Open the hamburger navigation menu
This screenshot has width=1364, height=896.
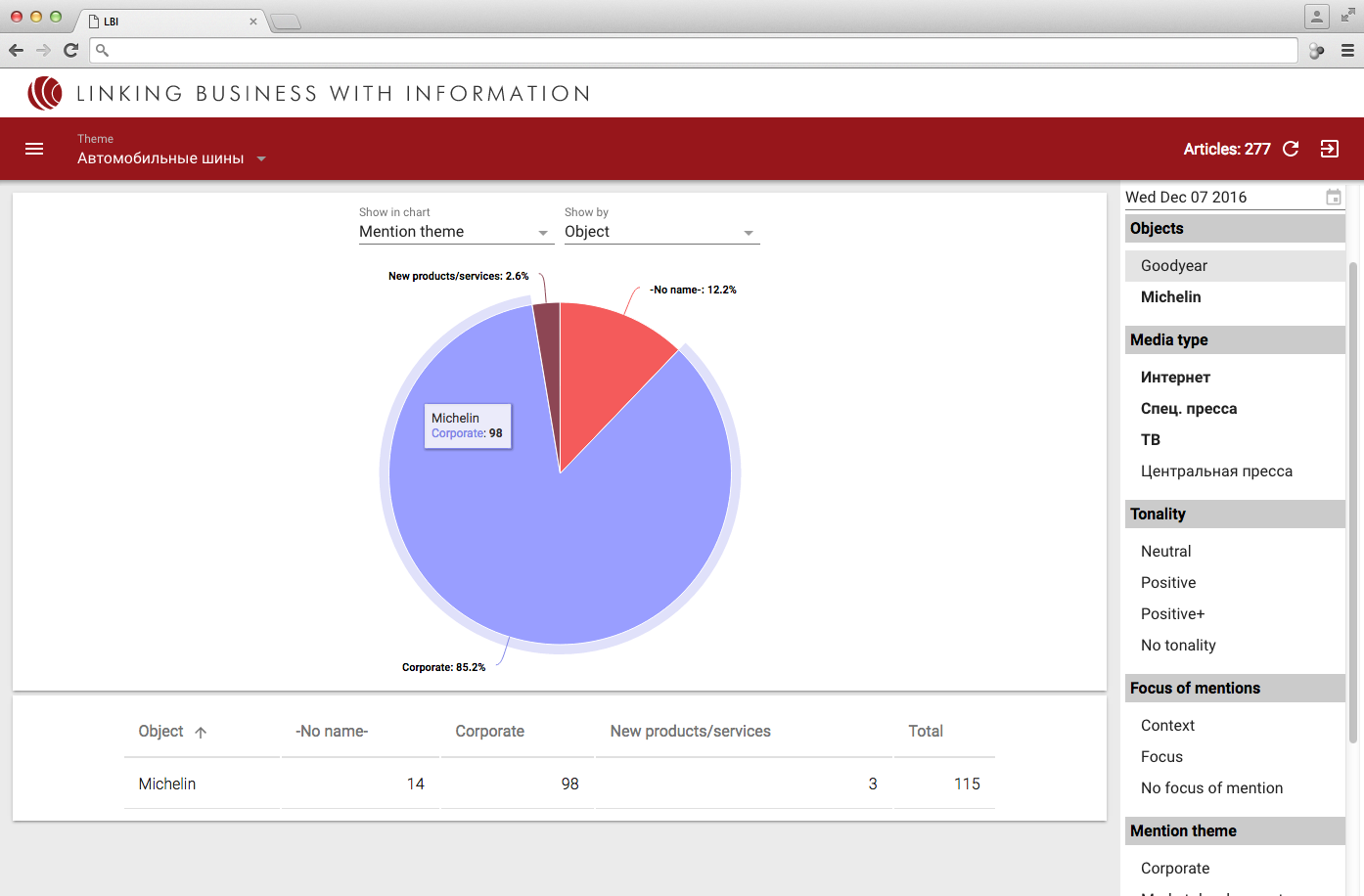(x=34, y=149)
